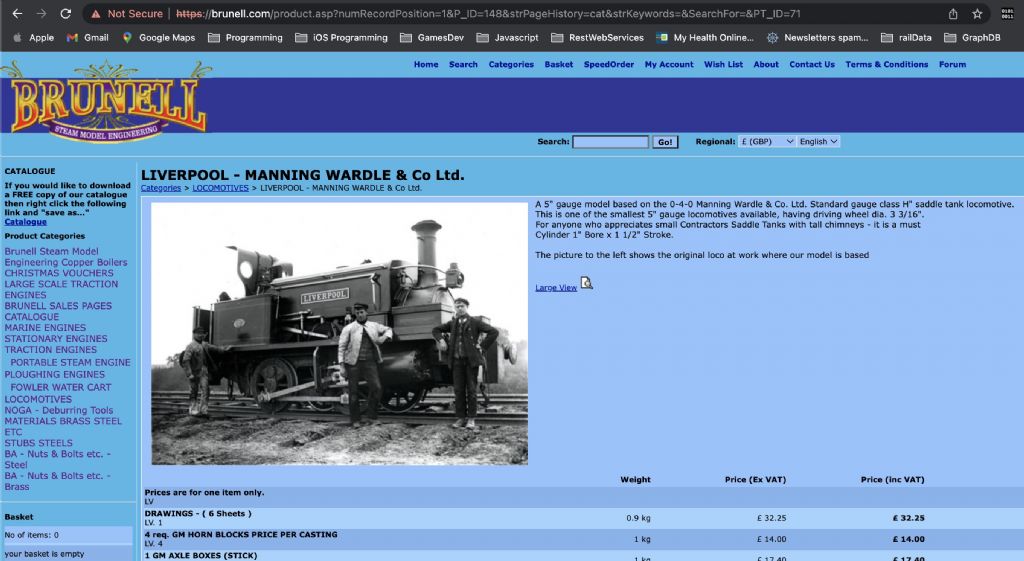This screenshot has width=1024, height=561.
Task: Open Search in the top navigation
Action: pos(463,65)
